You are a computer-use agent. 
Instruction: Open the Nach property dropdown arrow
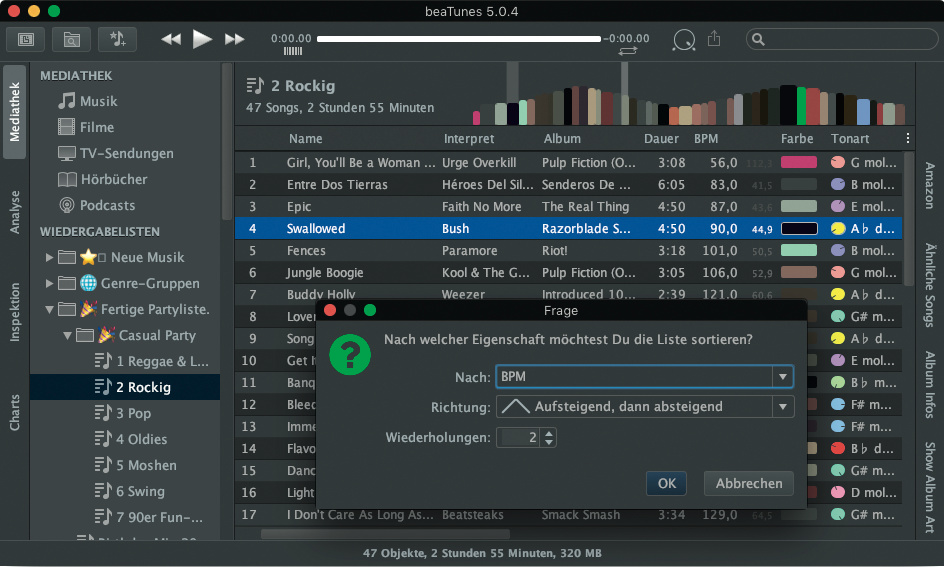tap(782, 377)
